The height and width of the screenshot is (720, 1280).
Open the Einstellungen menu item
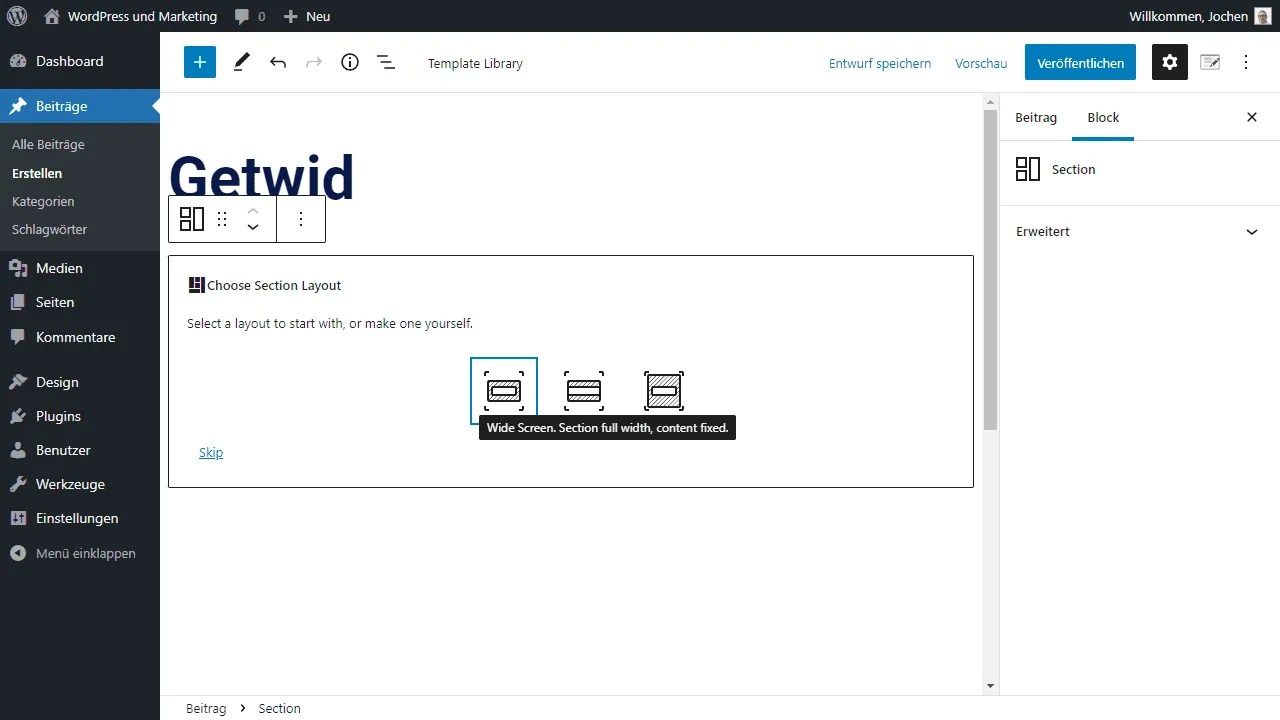point(80,518)
